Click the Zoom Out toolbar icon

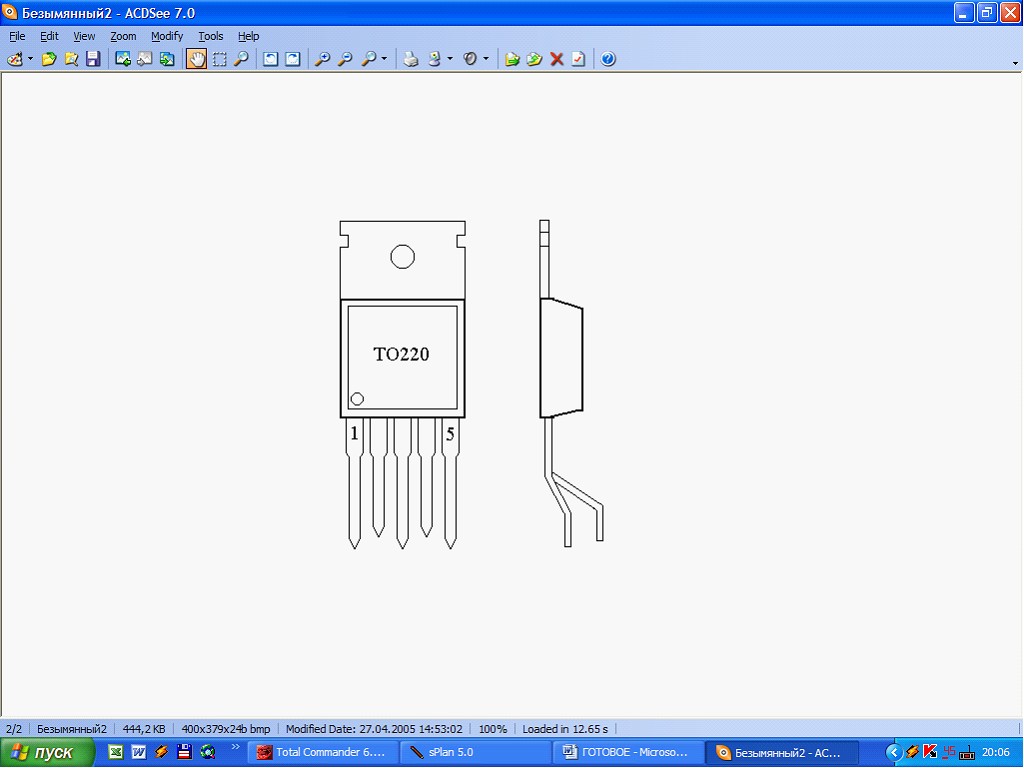pos(345,59)
